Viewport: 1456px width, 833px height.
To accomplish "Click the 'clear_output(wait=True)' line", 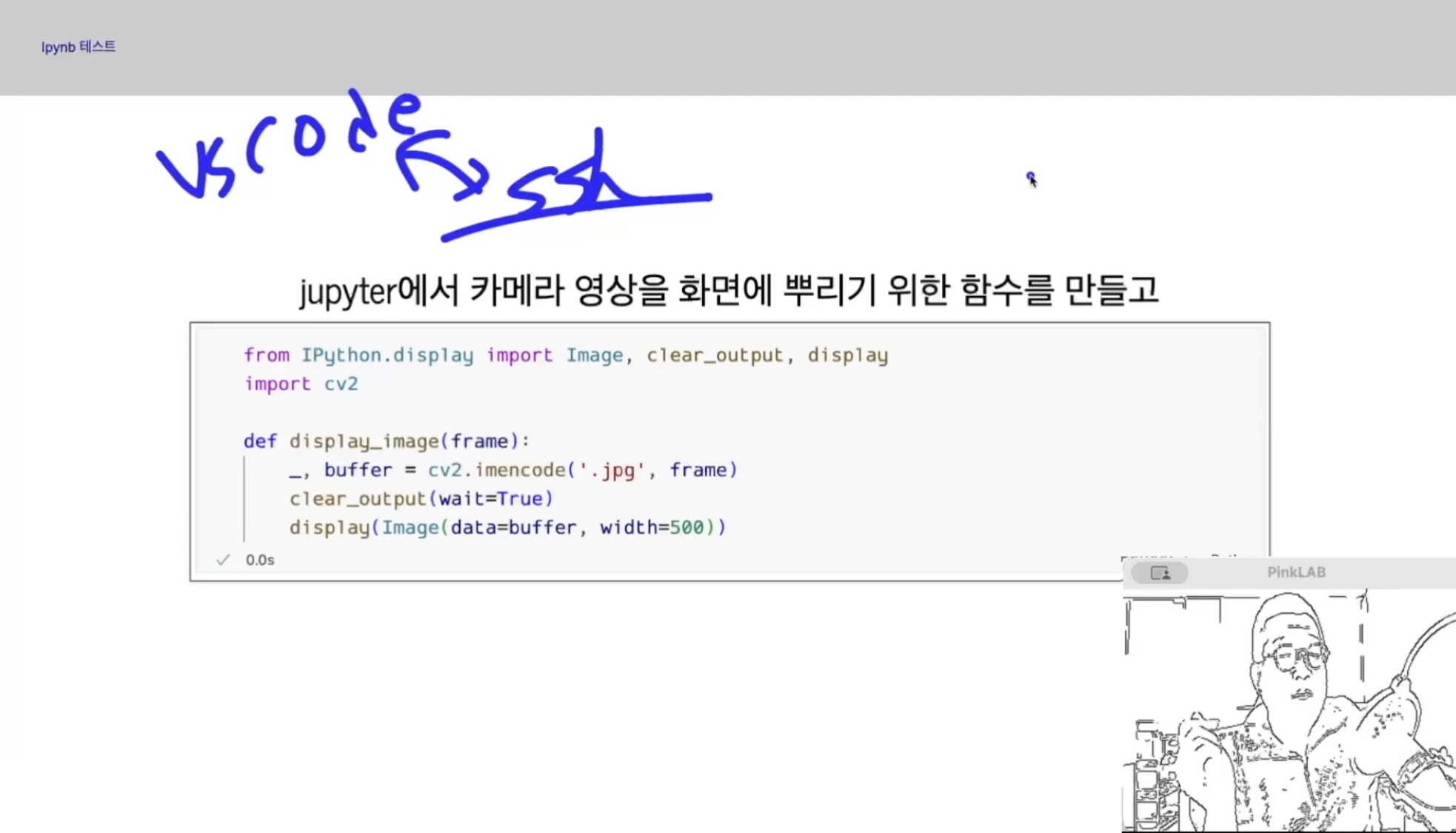I will (421, 499).
